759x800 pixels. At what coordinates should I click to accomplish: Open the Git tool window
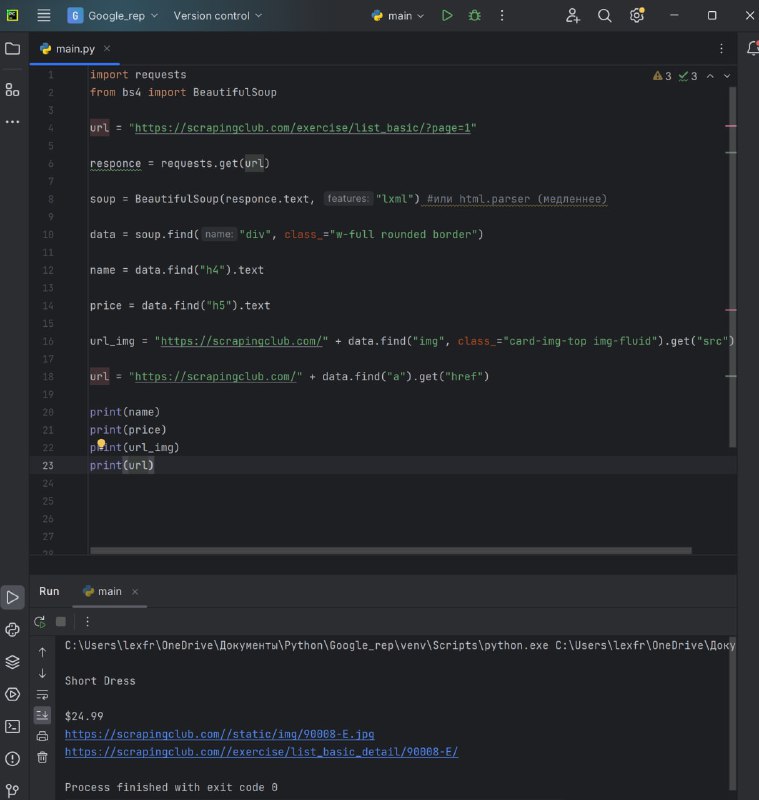[x=12, y=790]
